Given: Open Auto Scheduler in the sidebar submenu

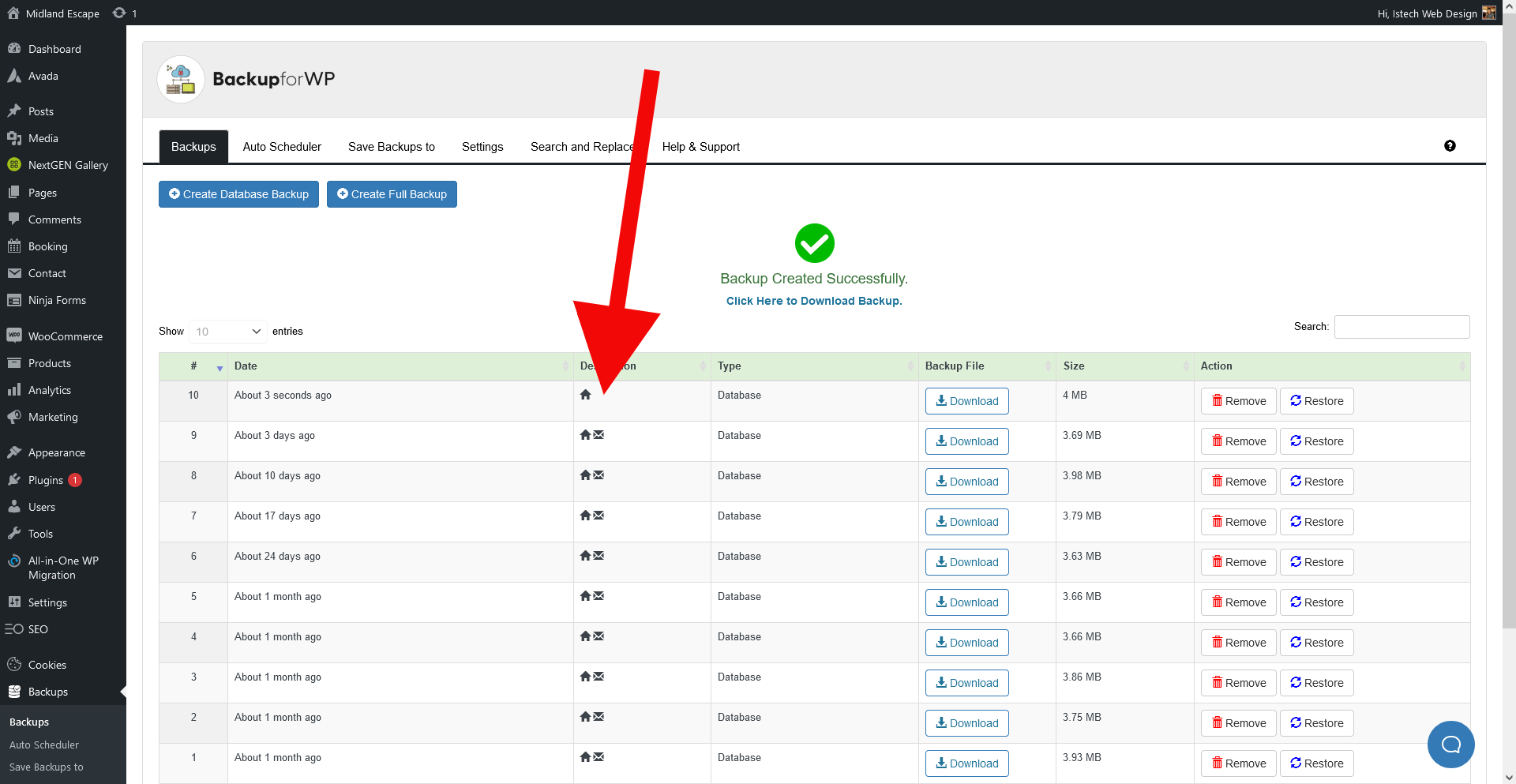Looking at the screenshot, I should pyautogui.click(x=44, y=745).
